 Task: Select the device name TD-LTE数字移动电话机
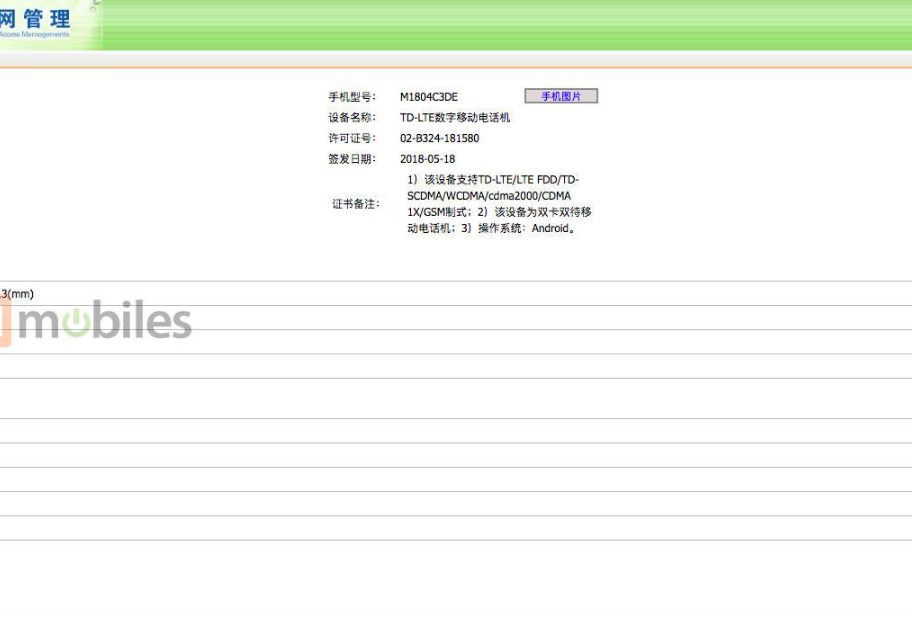pos(455,117)
